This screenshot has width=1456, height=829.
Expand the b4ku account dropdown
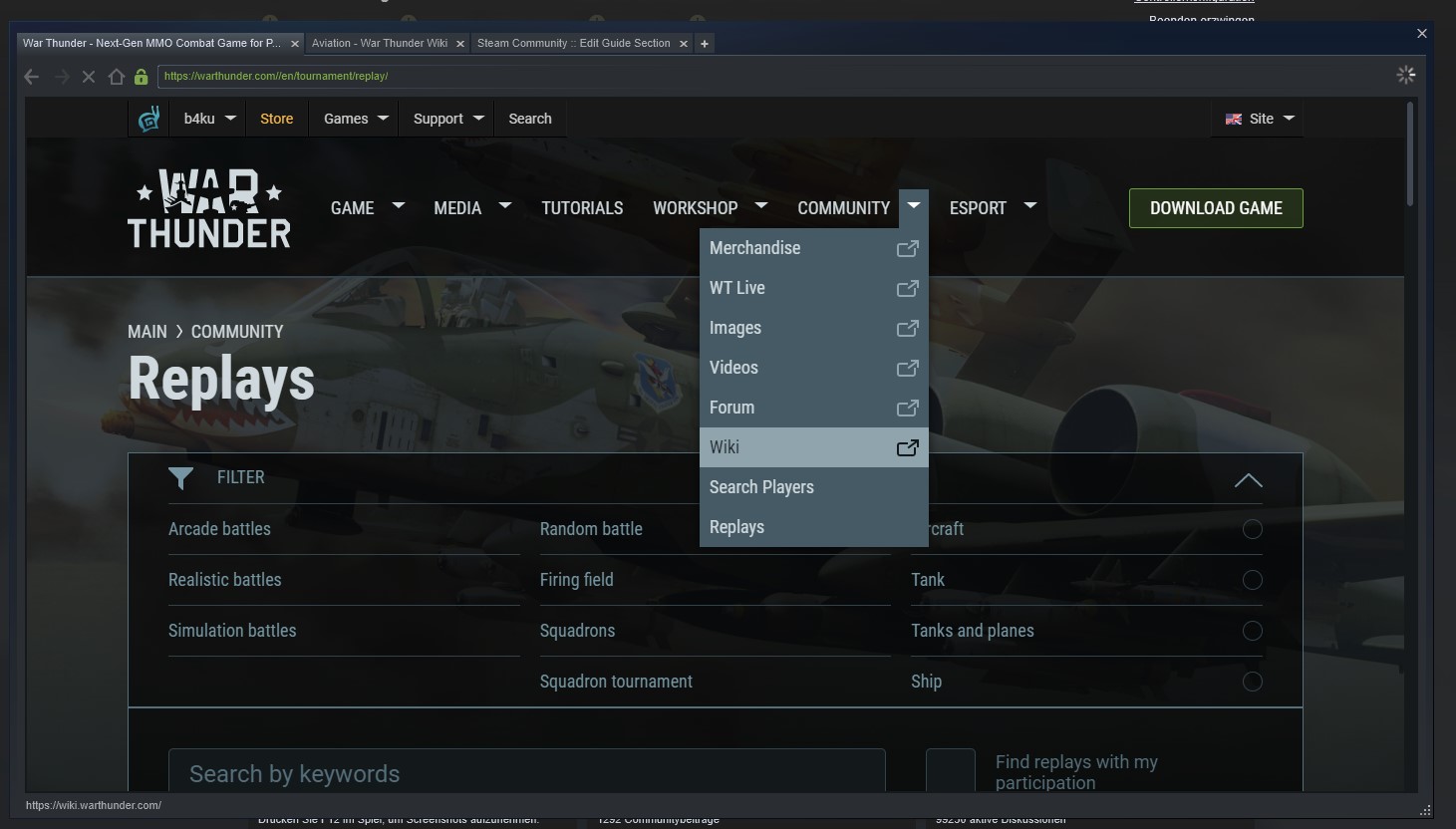point(209,119)
